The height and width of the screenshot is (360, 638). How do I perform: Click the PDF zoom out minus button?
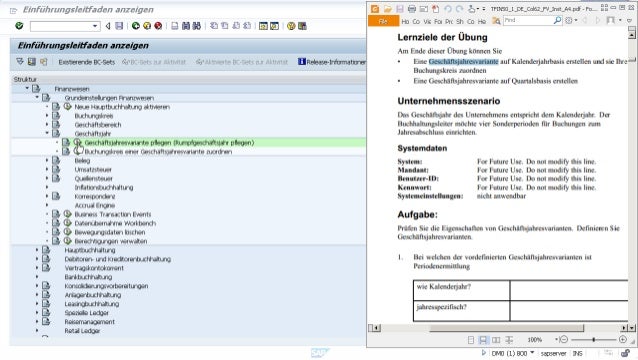564,339
